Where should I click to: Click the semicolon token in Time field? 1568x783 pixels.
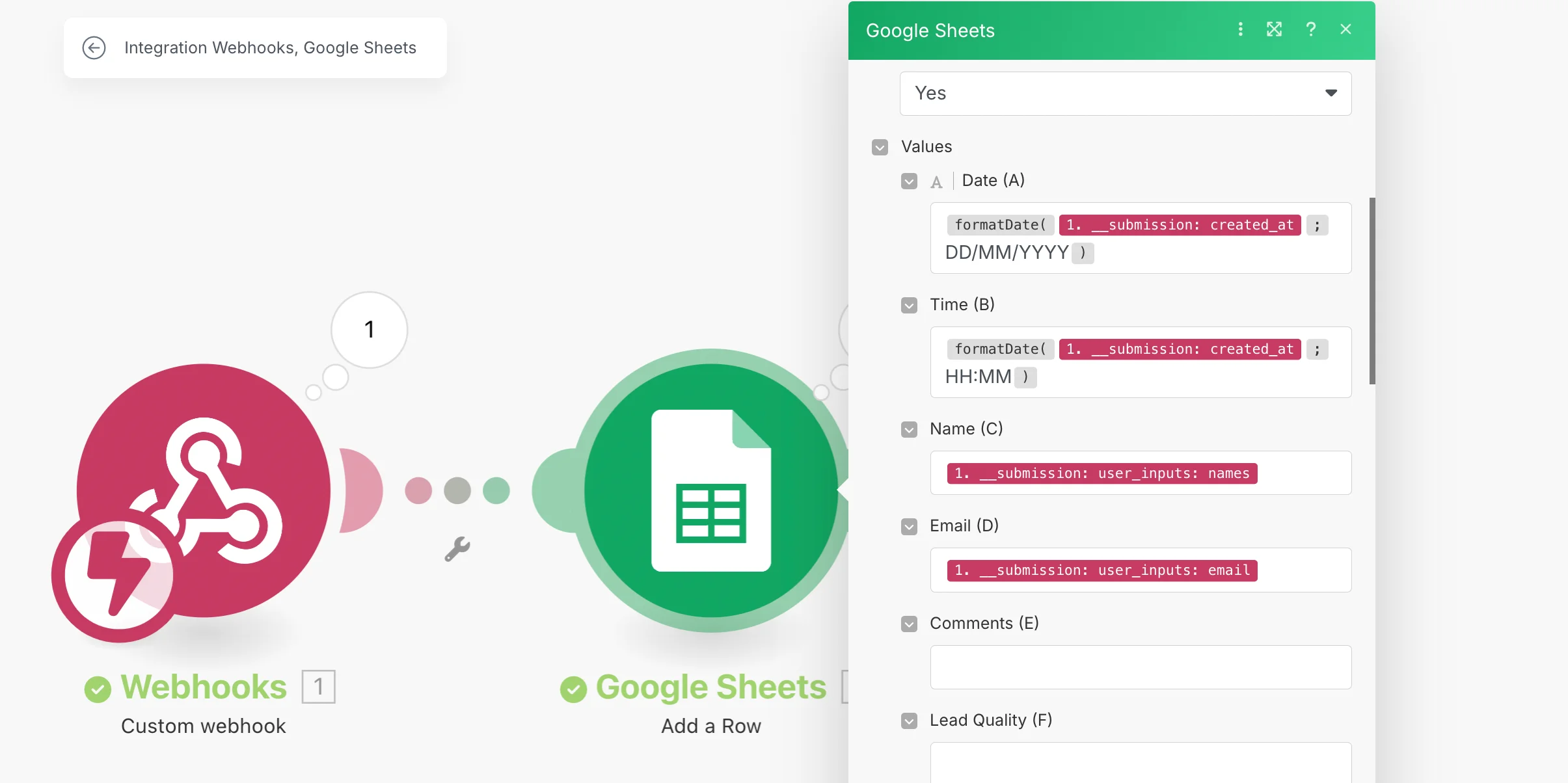pos(1317,349)
